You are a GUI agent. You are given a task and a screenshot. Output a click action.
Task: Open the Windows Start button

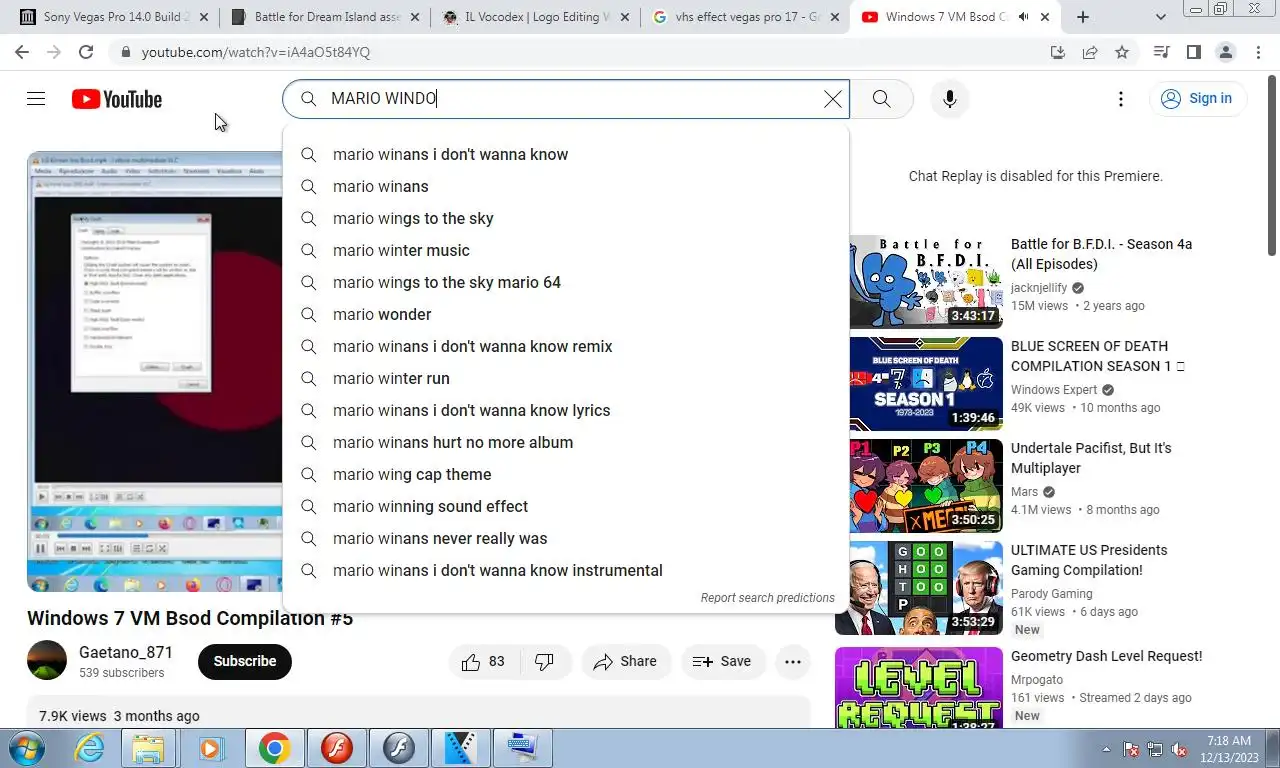coord(25,748)
